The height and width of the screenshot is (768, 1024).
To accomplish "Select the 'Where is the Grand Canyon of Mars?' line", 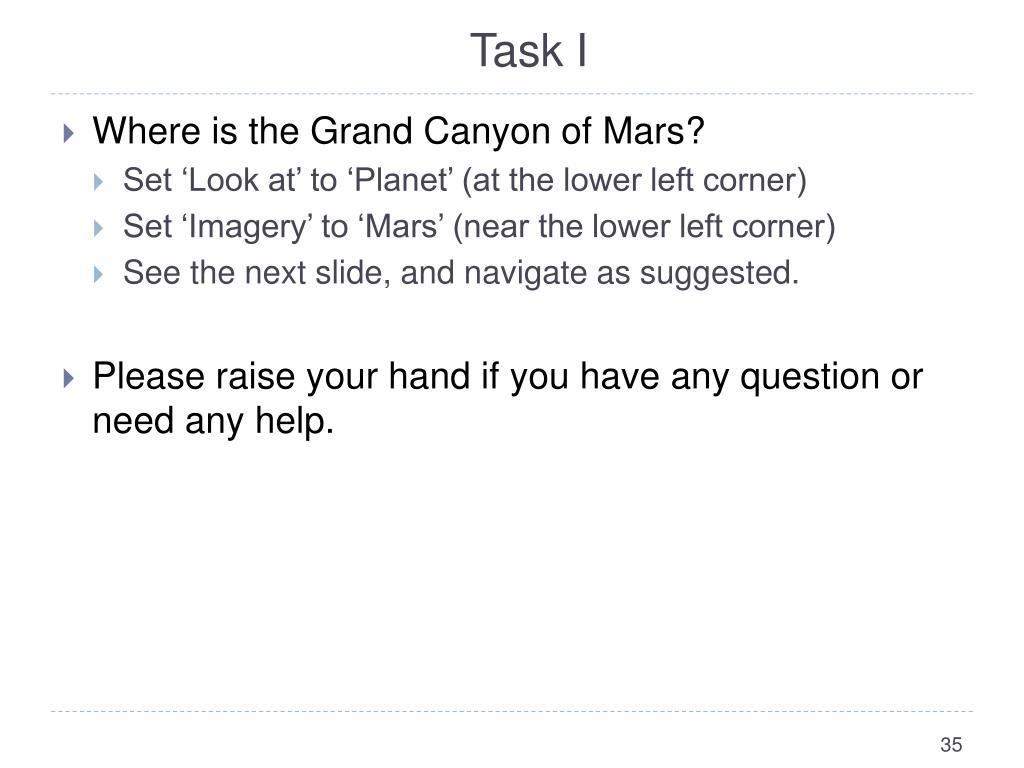I will coord(398,131).
